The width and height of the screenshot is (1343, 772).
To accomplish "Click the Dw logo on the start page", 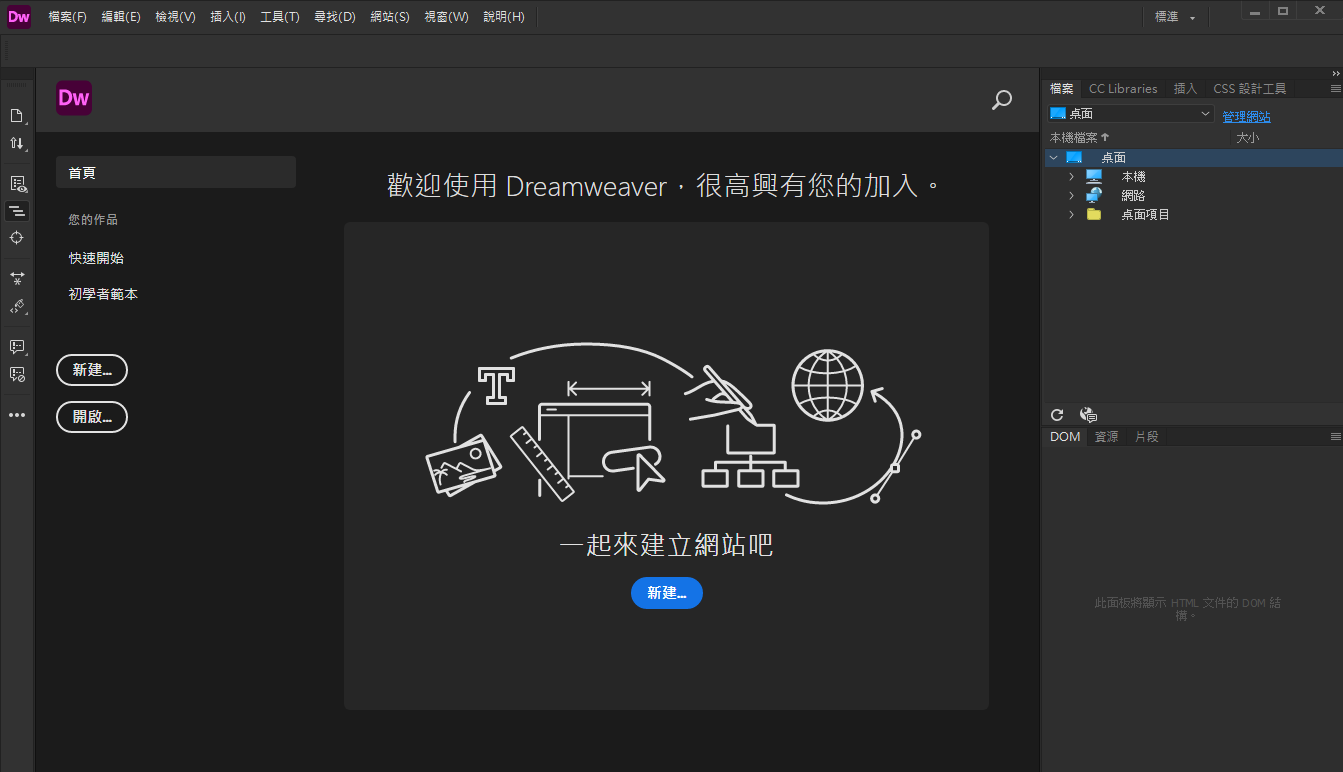I will click(x=74, y=98).
